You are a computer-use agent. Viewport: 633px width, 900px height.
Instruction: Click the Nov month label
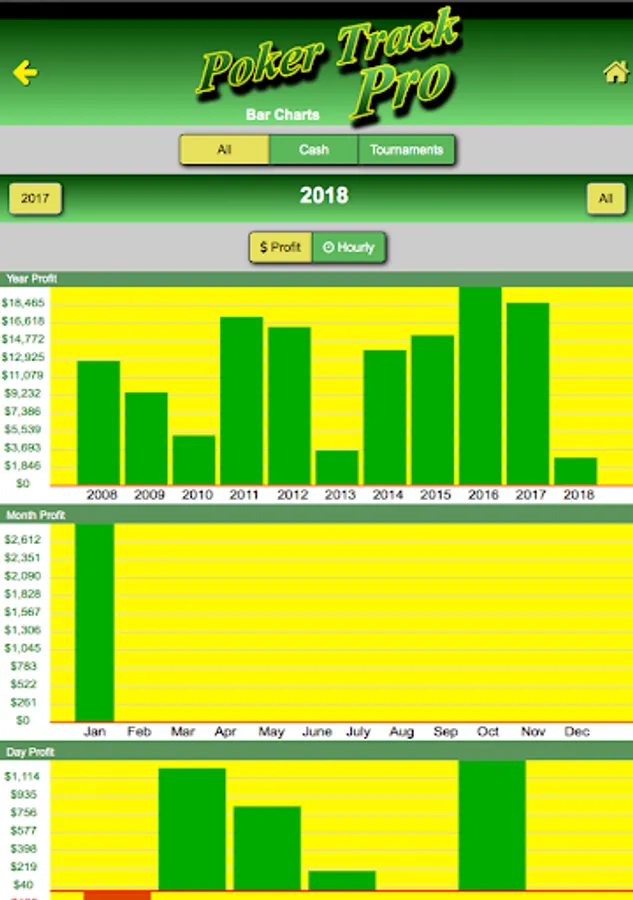coord(533,732)
